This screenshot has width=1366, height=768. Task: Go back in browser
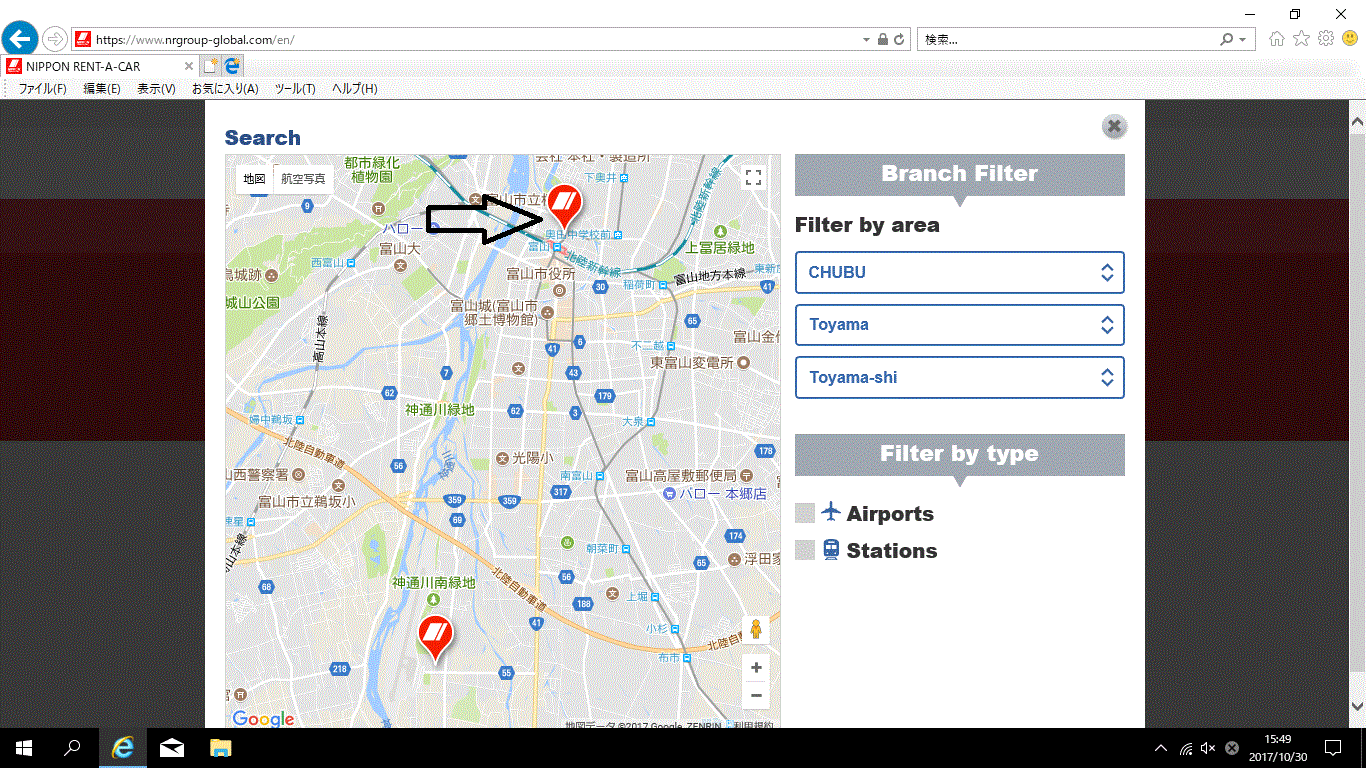pyautogui.click(x=20, y=39)
